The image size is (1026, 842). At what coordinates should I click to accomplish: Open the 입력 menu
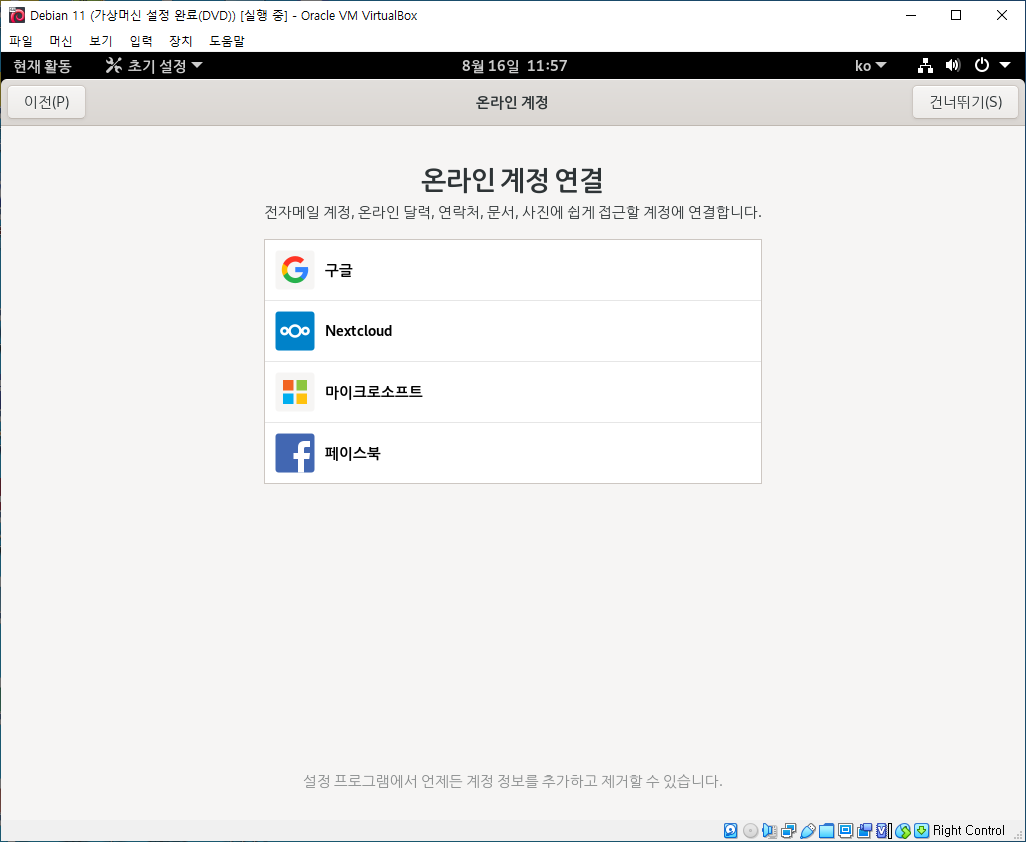point(141,41)
